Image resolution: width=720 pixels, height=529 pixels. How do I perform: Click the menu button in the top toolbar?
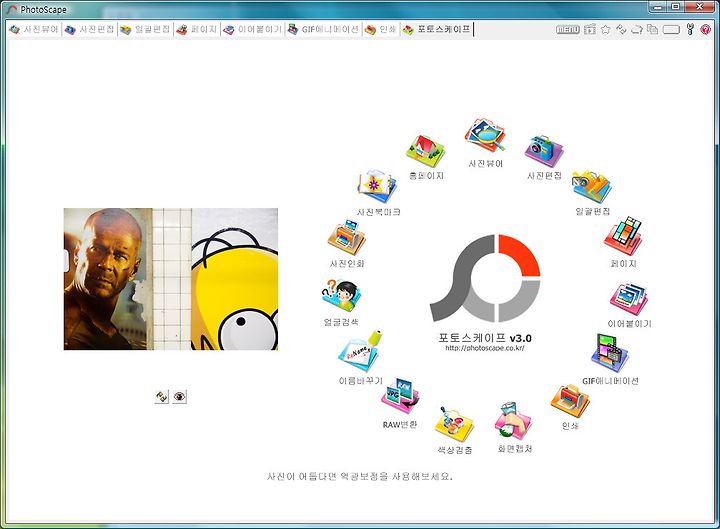click(x=568, y=29)
